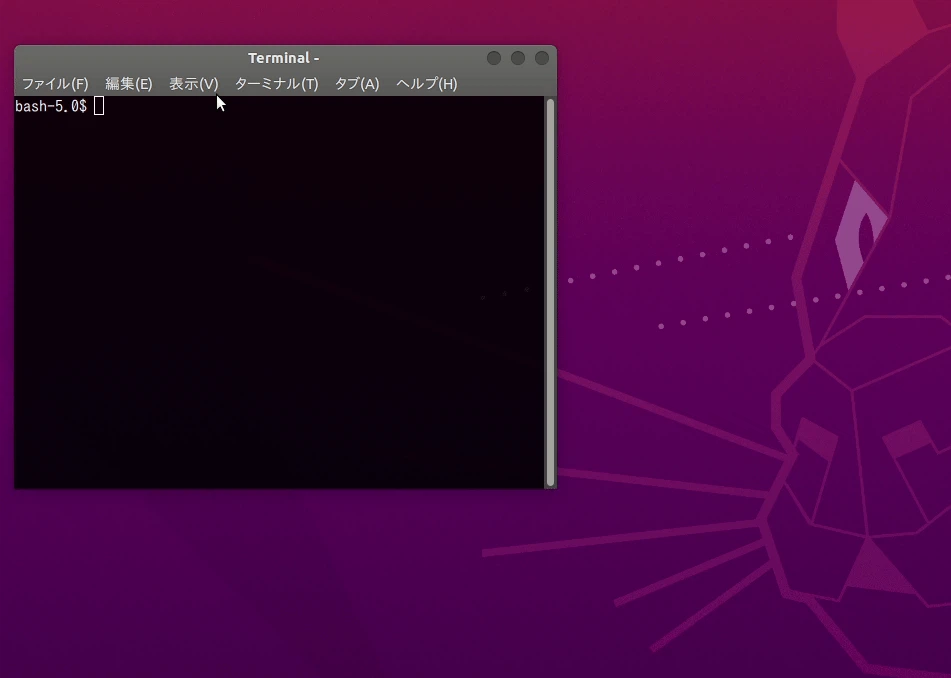
Task: Open the タブ(A) menu
Action: click(x=356, y=84)
